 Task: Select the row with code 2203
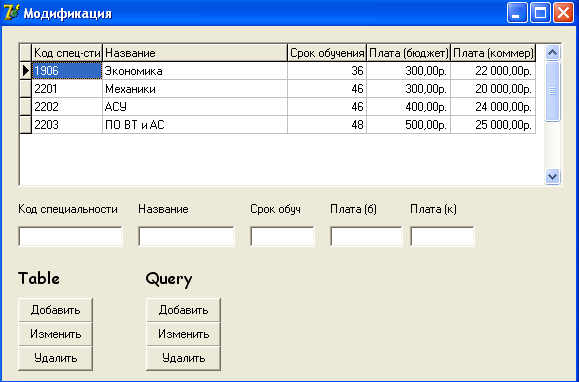tap(277, 125)
